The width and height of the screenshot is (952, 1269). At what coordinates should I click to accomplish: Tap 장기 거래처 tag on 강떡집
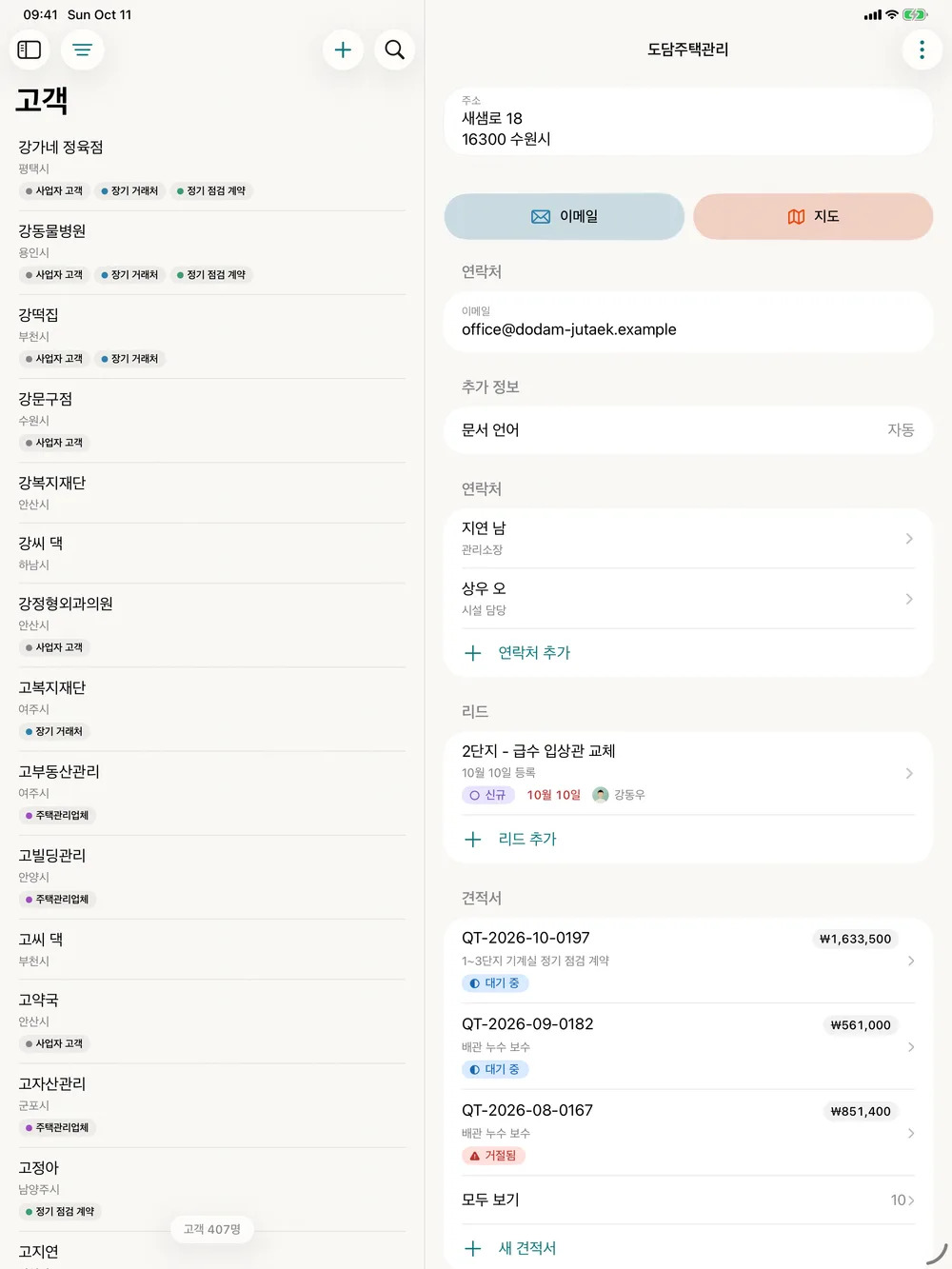click(130, 359)
